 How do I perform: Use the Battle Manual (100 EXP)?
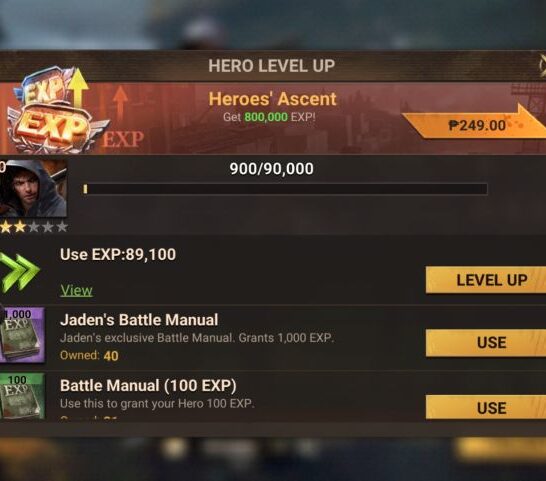(486, 407)
